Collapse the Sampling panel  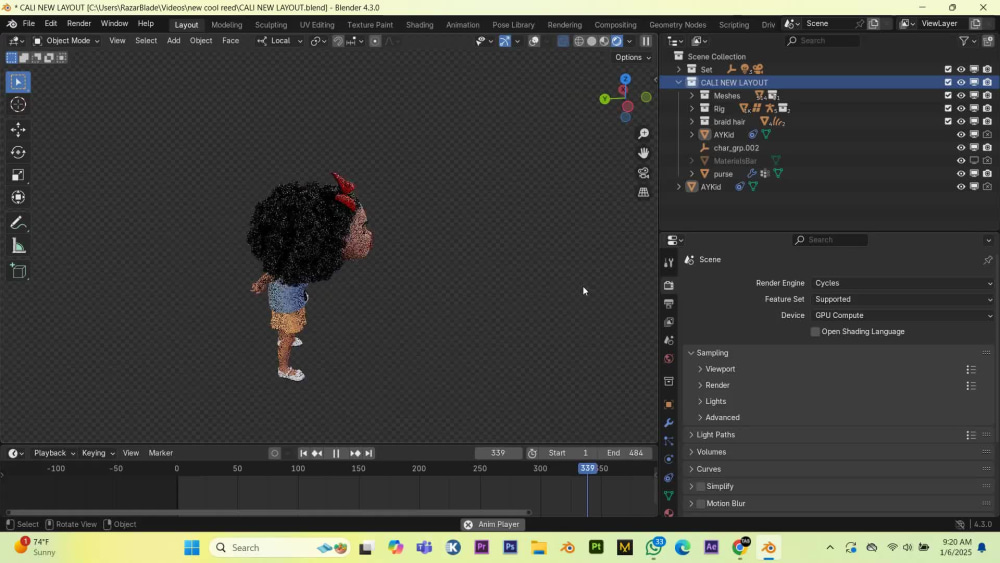click(x=691, y=353)
